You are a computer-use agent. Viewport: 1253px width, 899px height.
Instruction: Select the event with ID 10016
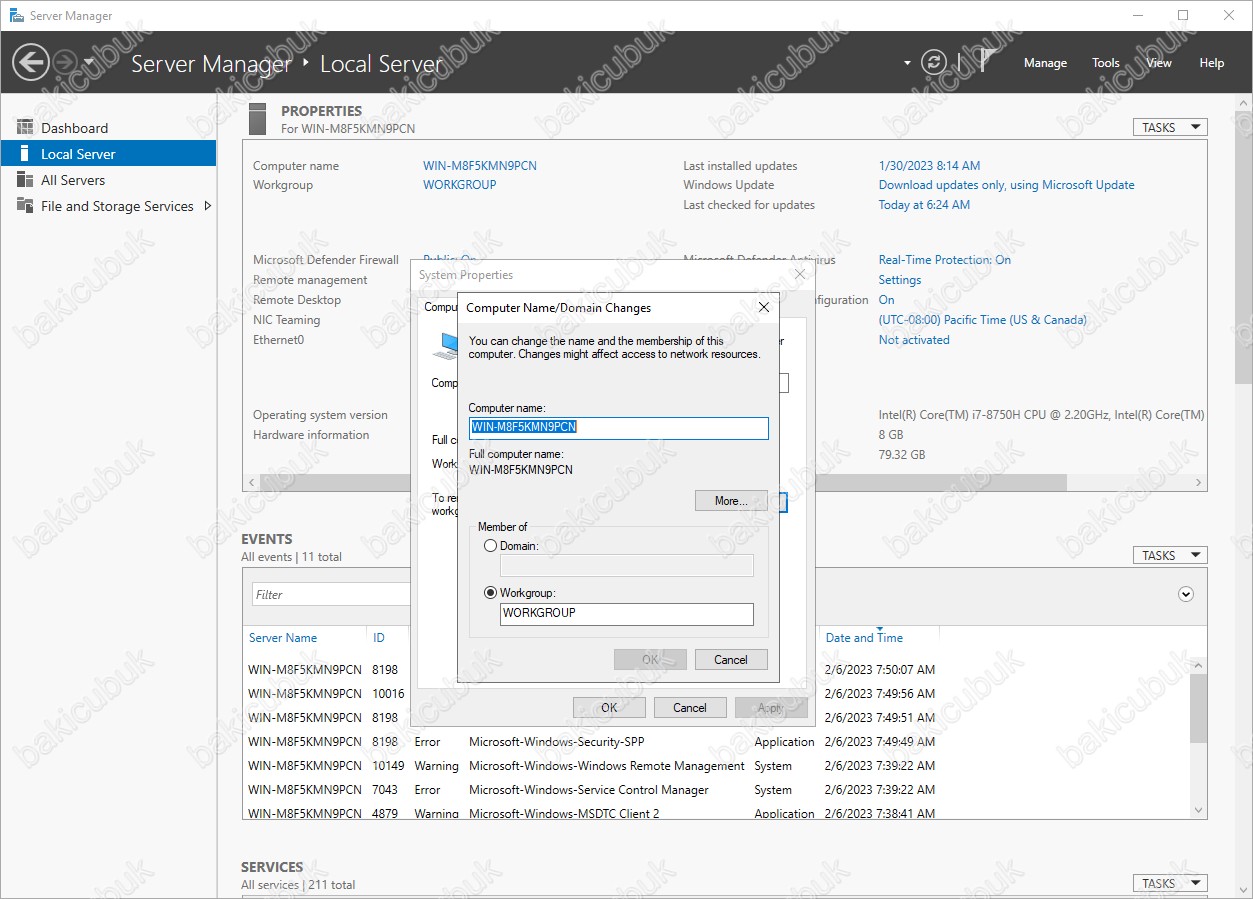[388, 694]
